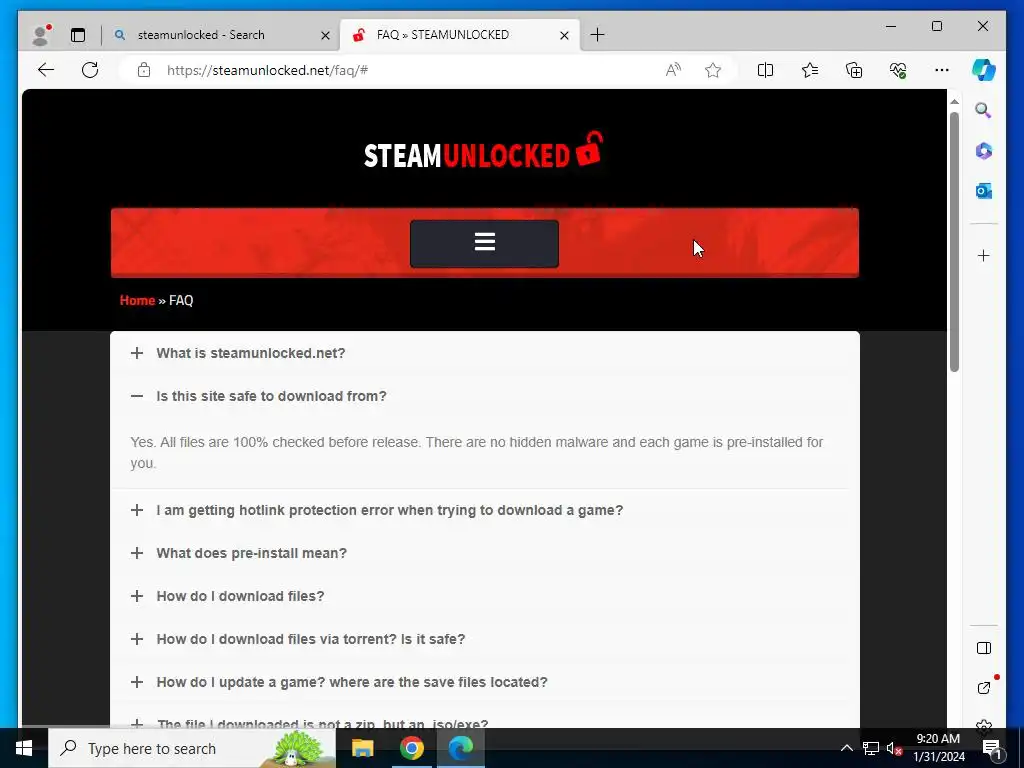Image resolution: width=1024 pixels, height=768 pixels.
Task: Switch to the 'steamunlocked - Search' tab
Action: pyautogui.click(x=220, y=35)
